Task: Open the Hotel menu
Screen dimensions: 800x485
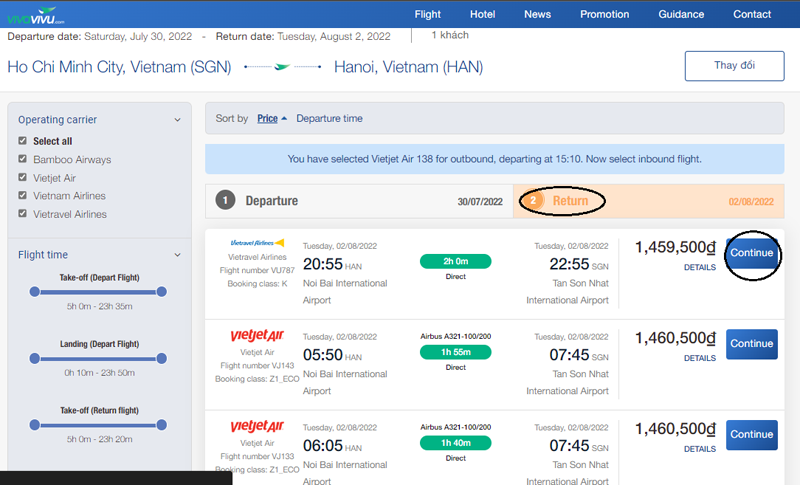Action: pyautogui.click(x=483, y=14)
